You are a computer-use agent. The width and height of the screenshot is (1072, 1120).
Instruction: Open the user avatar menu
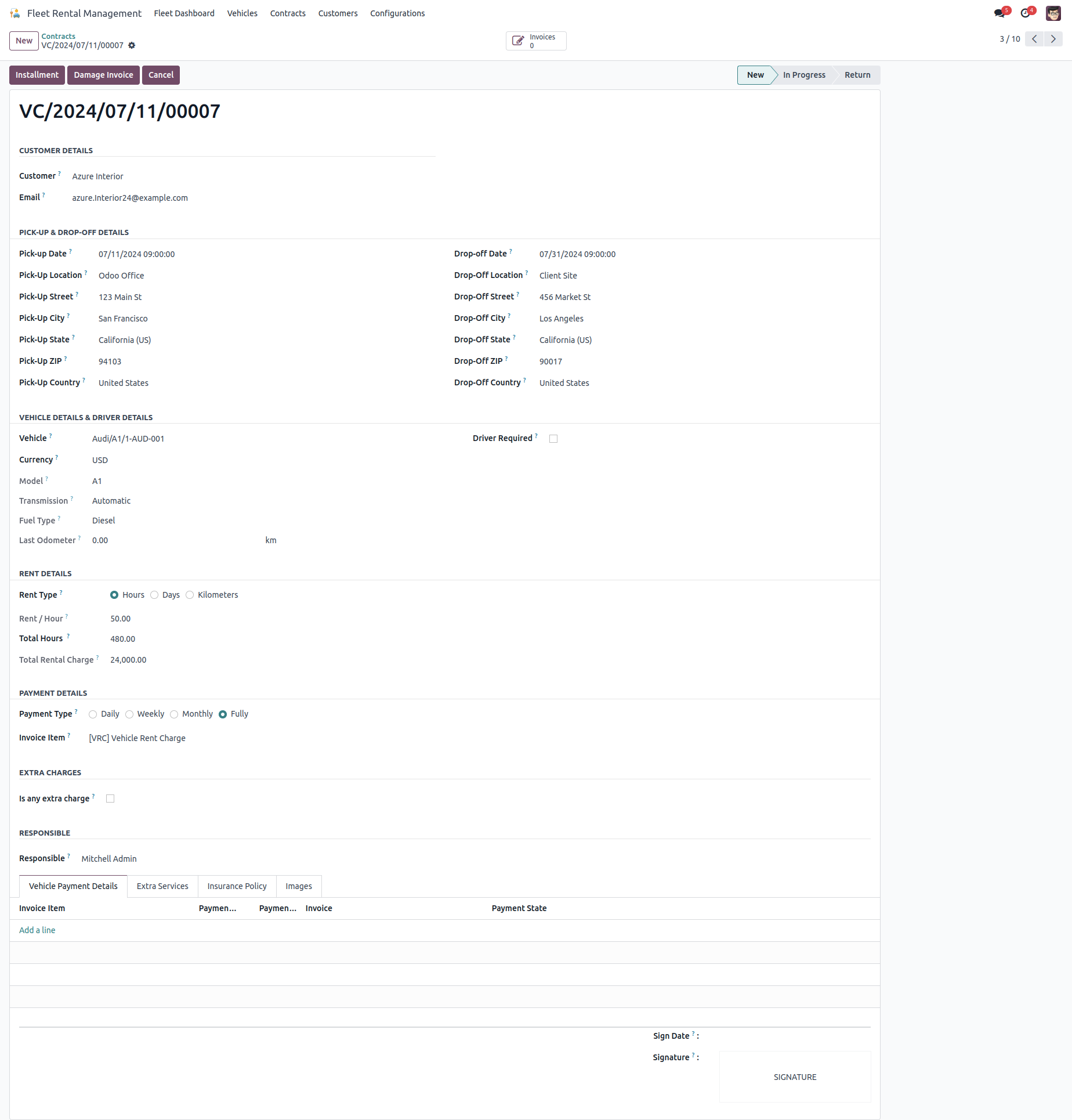point(1053,13)
